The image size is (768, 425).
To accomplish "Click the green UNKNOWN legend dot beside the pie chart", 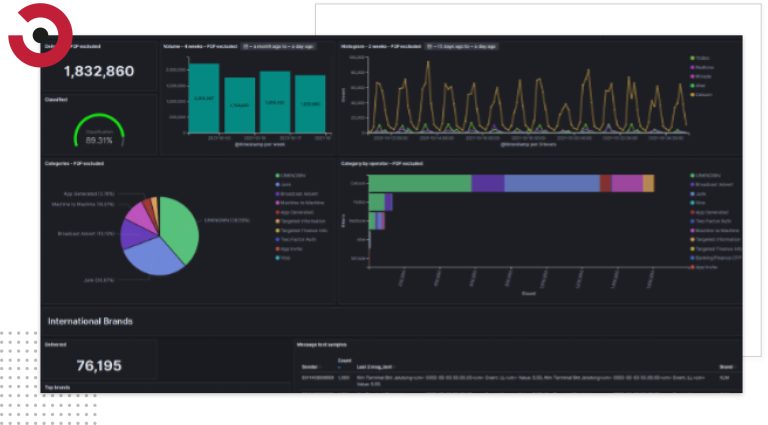I will click(x=277, y=175).
